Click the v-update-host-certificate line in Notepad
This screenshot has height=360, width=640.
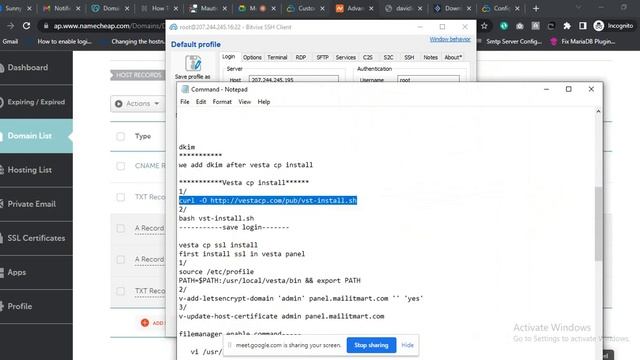pos(281,316)
